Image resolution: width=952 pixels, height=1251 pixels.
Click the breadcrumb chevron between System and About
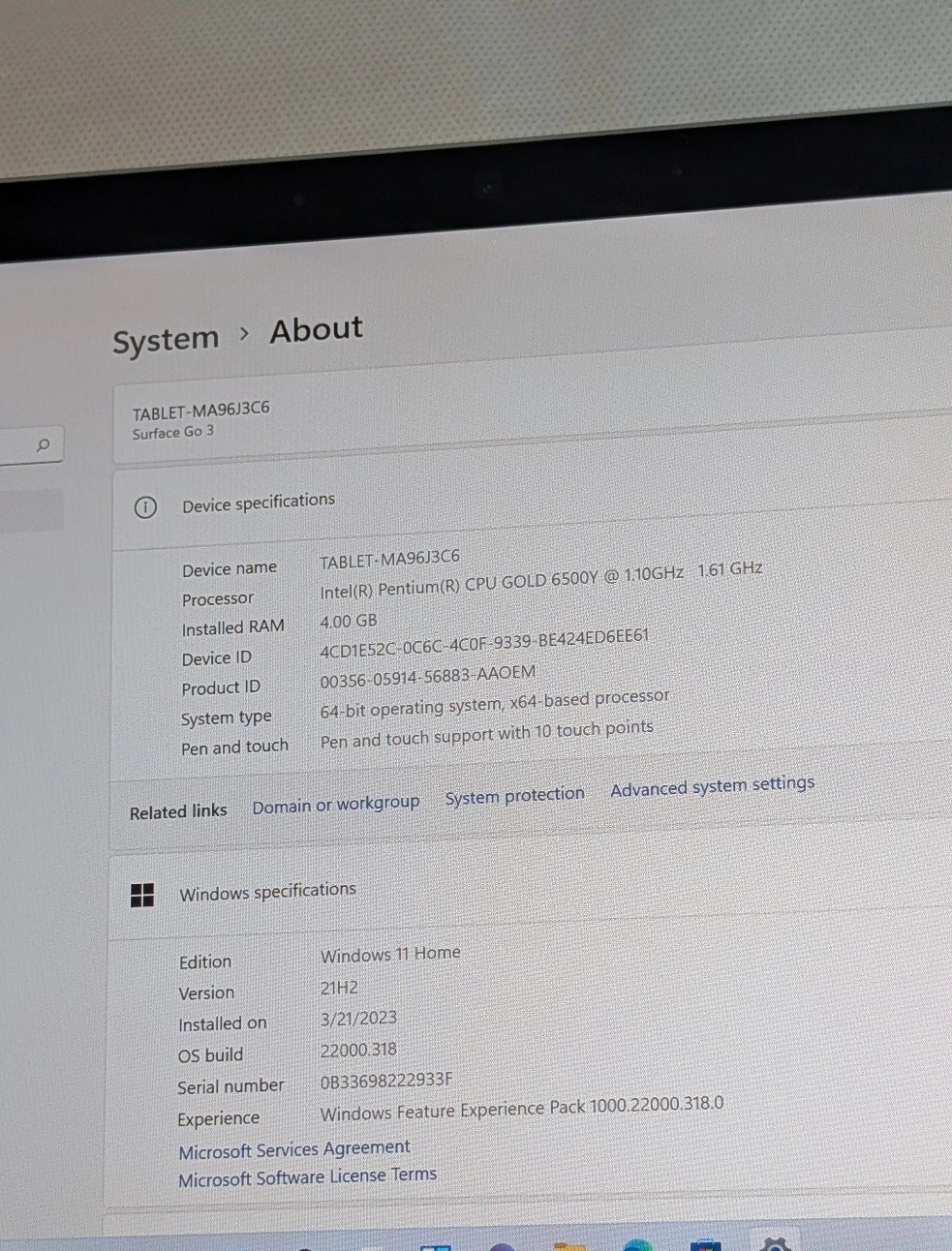(245, 333)
